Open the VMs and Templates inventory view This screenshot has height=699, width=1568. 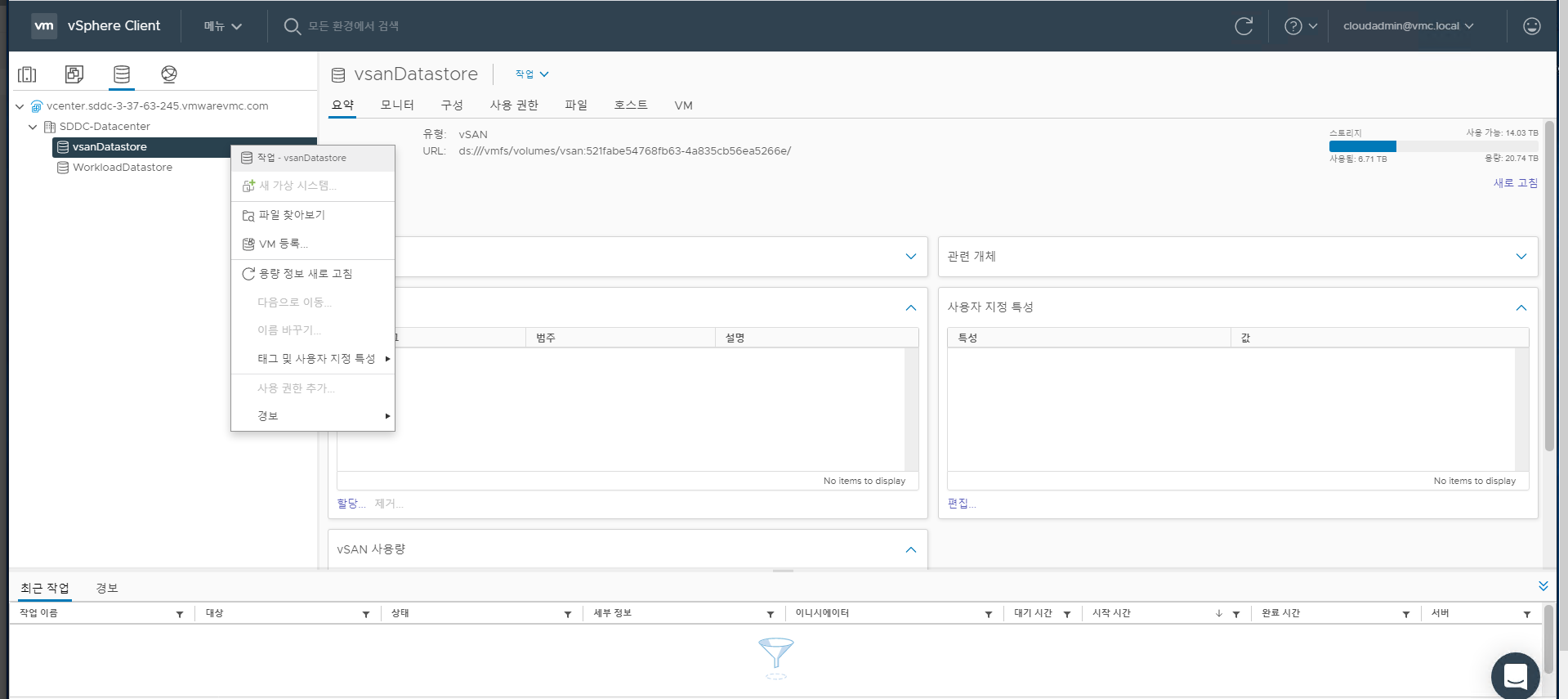74,74
